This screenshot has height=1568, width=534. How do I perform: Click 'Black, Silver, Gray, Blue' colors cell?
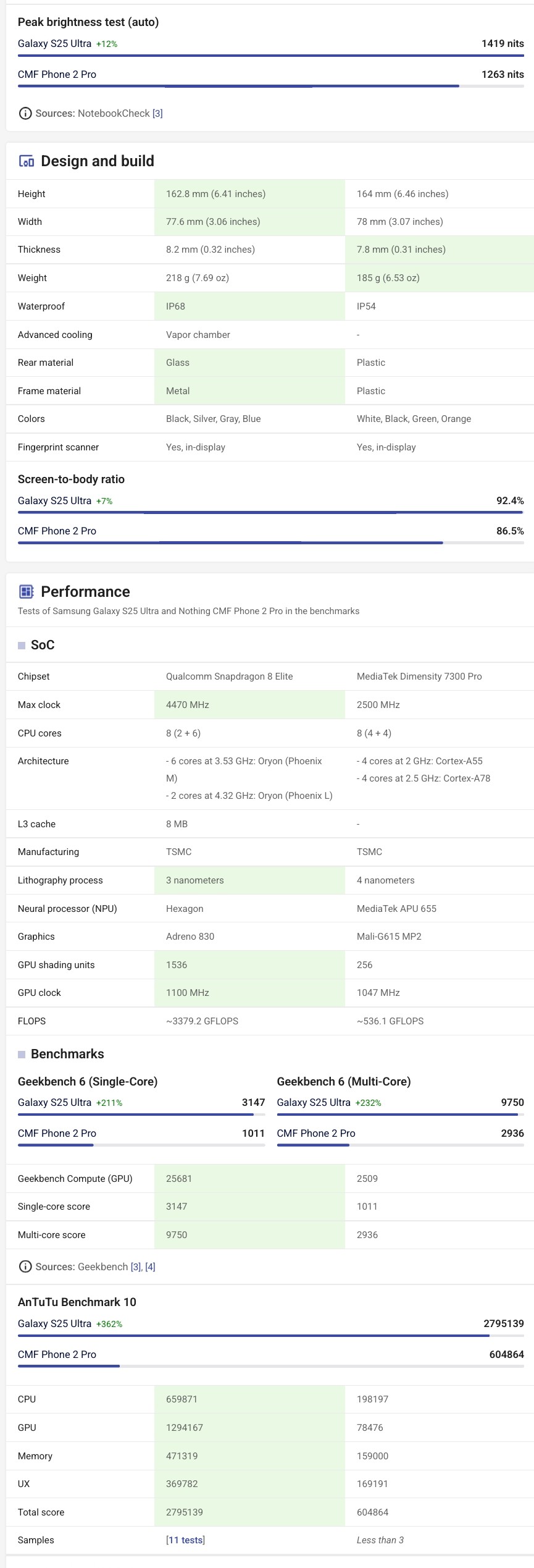pos(249,419)
